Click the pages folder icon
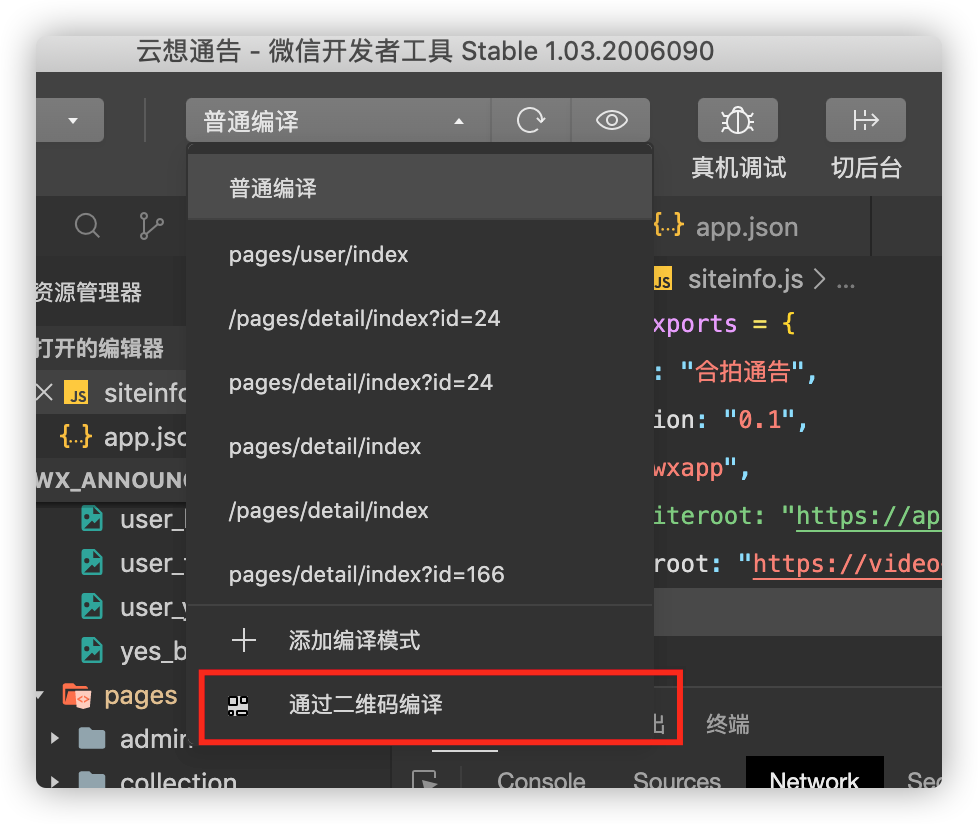This screenshot has width=978, height=824. [x=77, y=696]
